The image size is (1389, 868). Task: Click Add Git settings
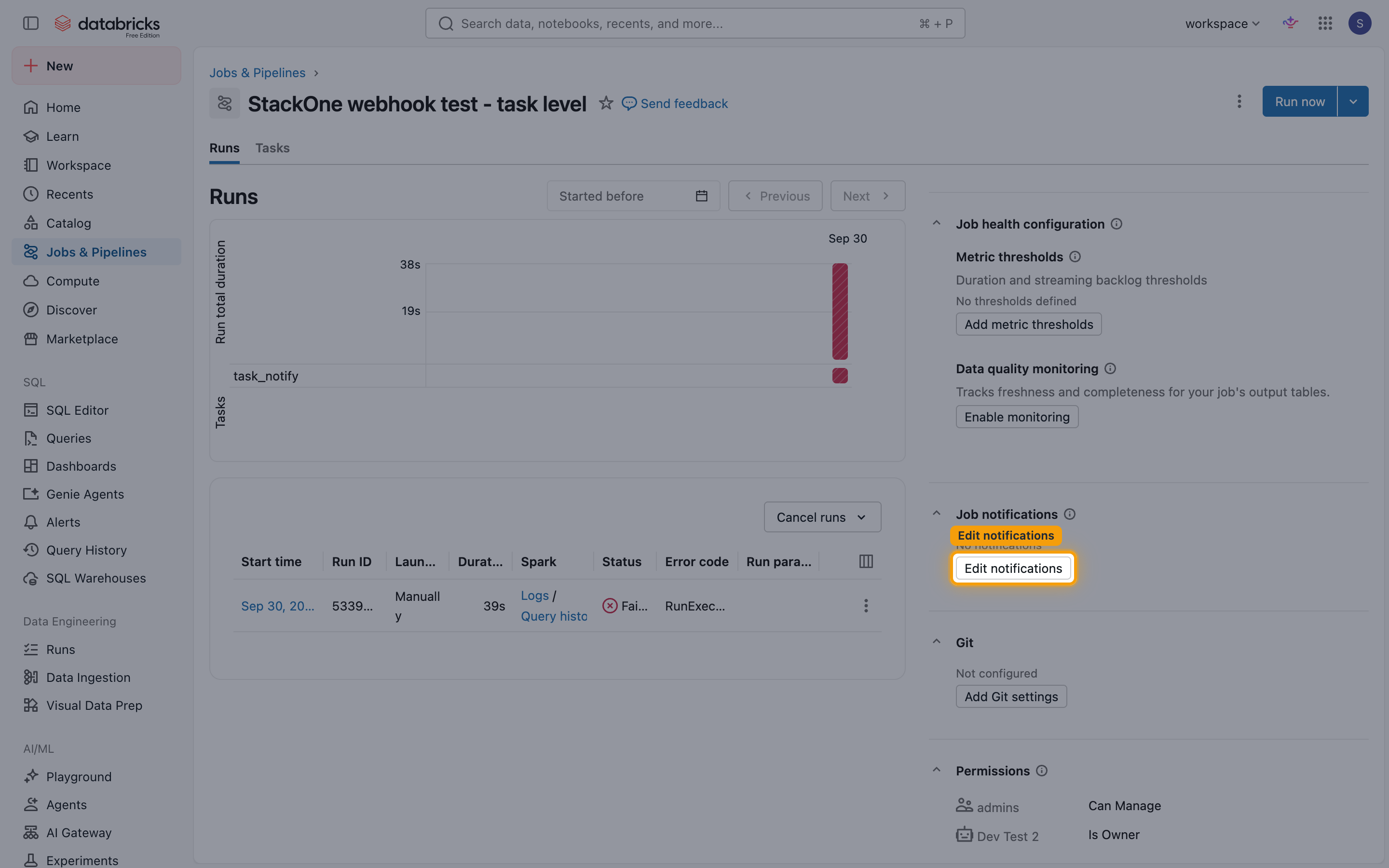pyautogui.click(x=1011, y=696)
